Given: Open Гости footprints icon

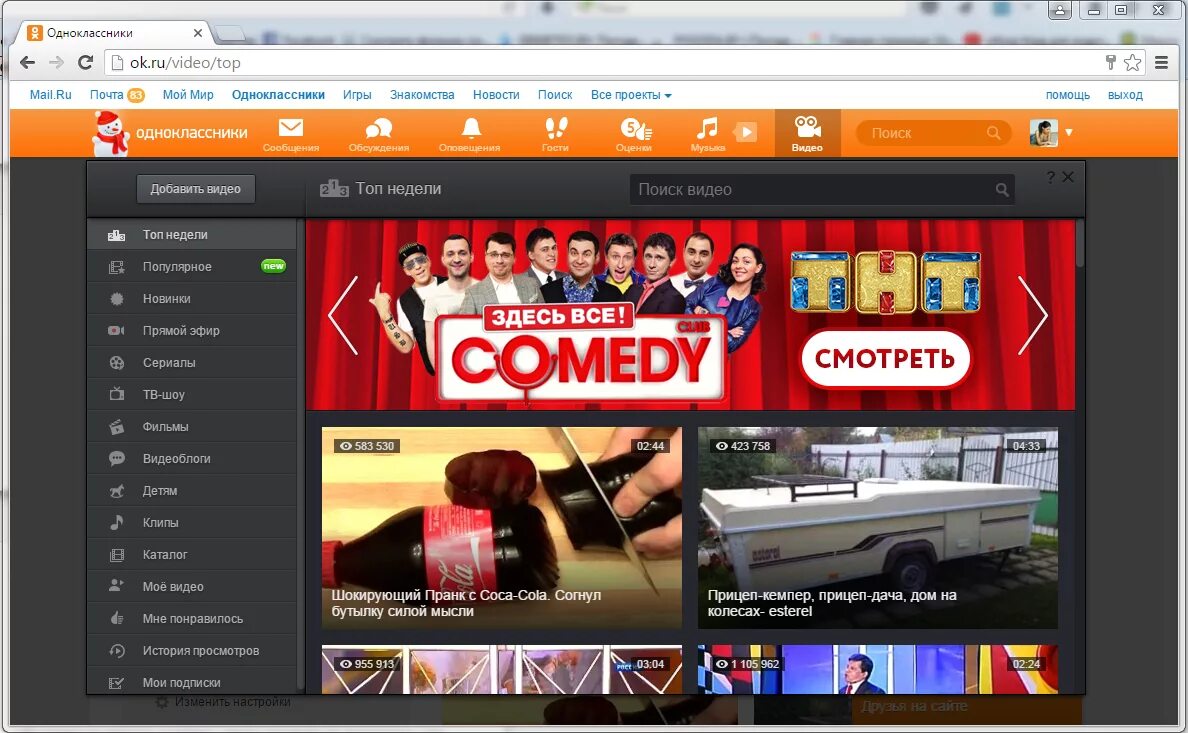Looking at the screenshot, I should pyautogui.click(x=555, y=134).
